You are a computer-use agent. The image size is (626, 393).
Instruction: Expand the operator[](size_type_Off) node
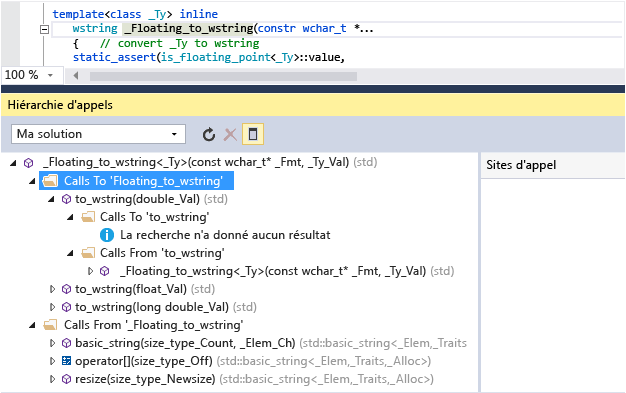point(52,361)
